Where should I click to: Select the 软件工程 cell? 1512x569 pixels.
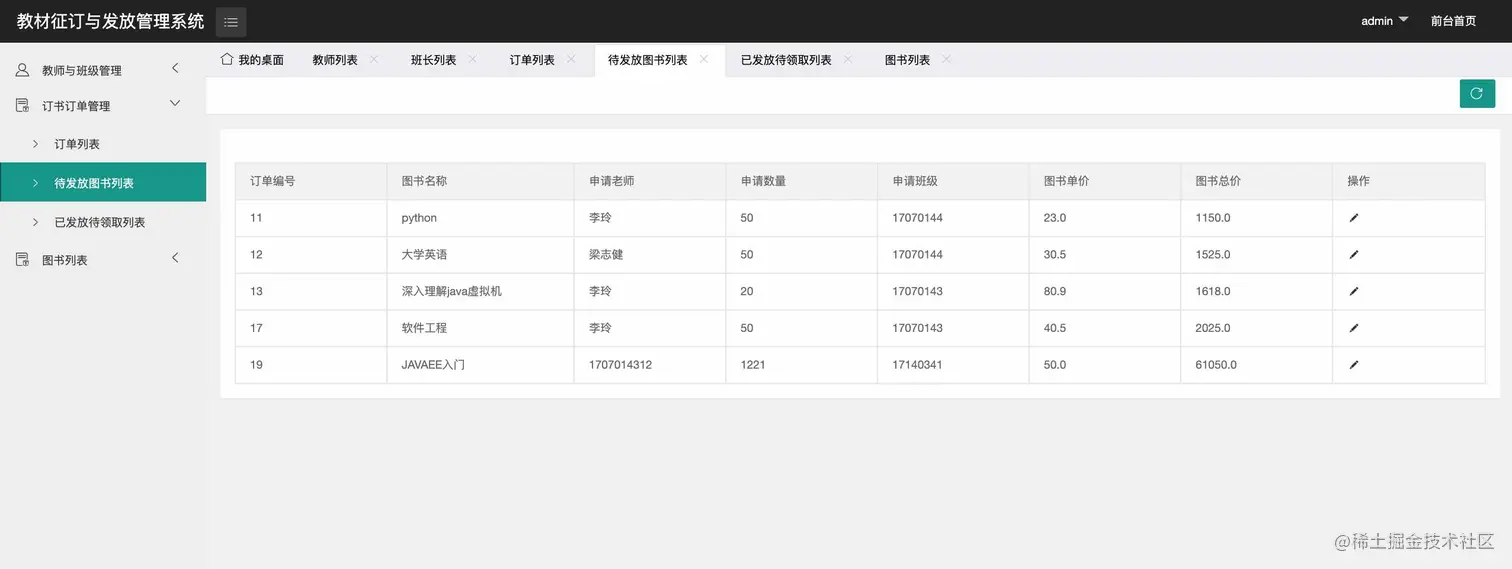click(x=481, y=328)
